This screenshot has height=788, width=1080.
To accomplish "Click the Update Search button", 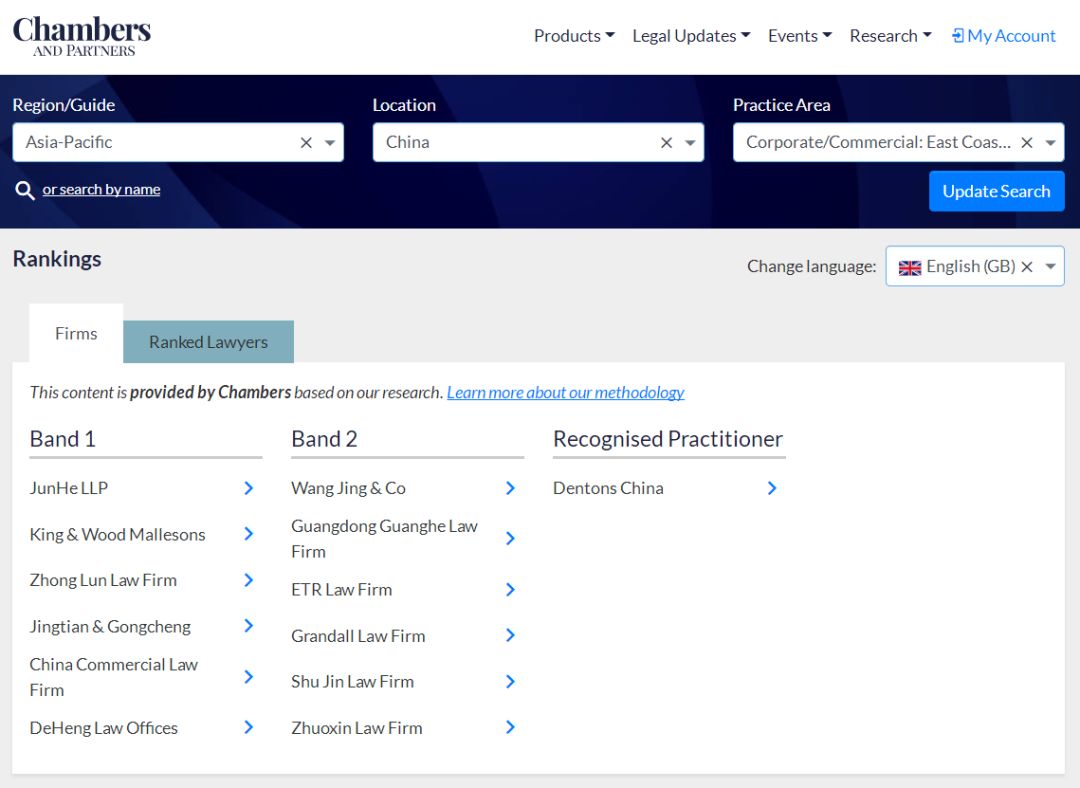I will [x=996, y=191].
